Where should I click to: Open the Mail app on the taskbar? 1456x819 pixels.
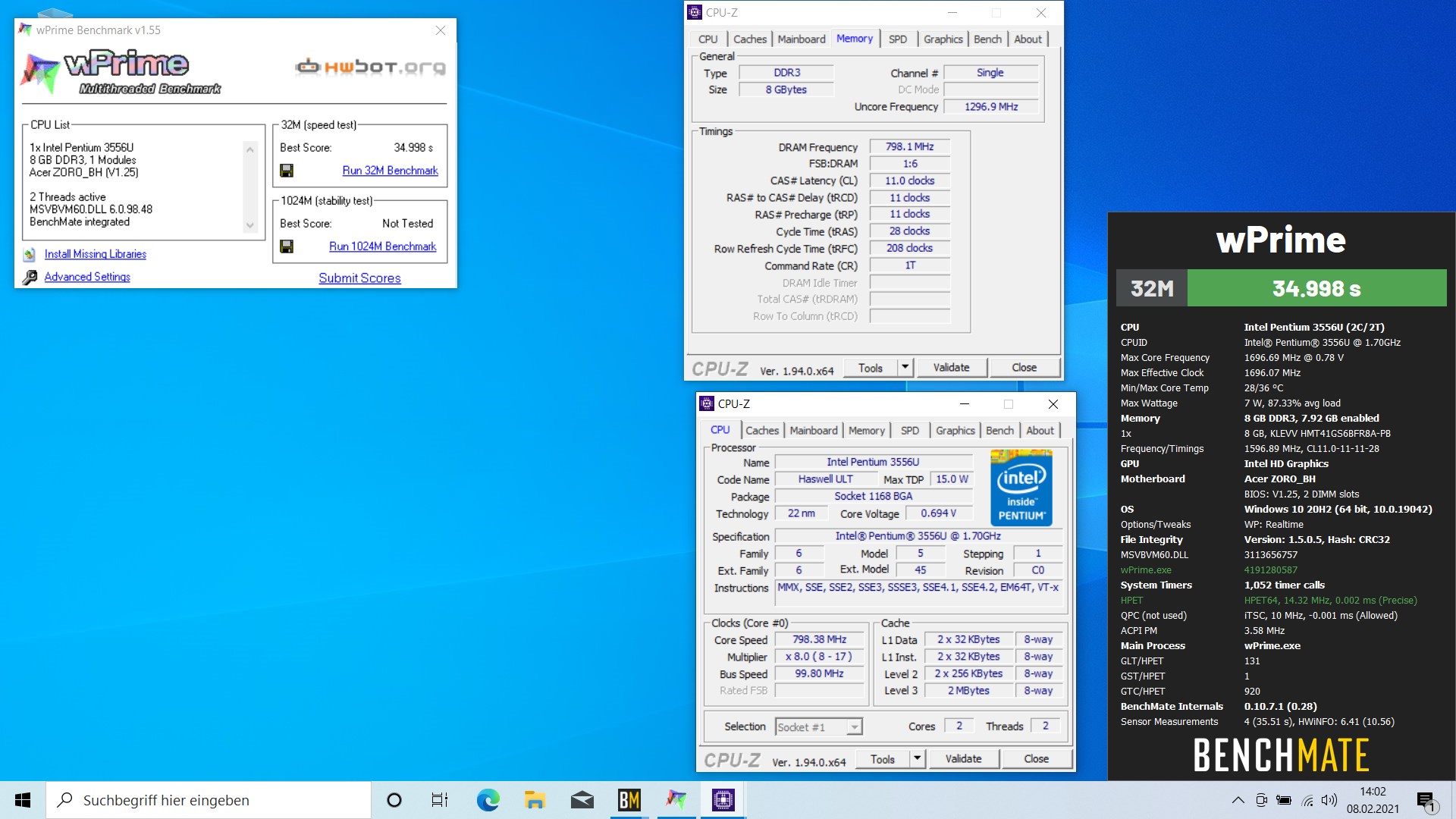pos(582,800)
